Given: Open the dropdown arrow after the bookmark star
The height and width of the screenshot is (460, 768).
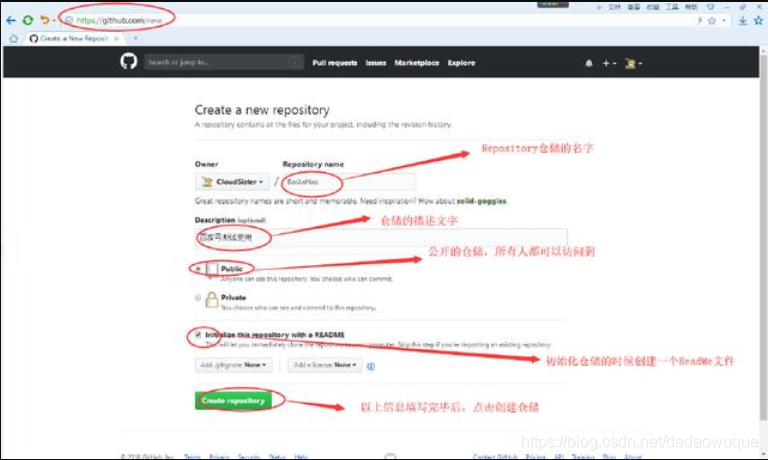Looking at the screenshot, I should click(x=724, y=21).
